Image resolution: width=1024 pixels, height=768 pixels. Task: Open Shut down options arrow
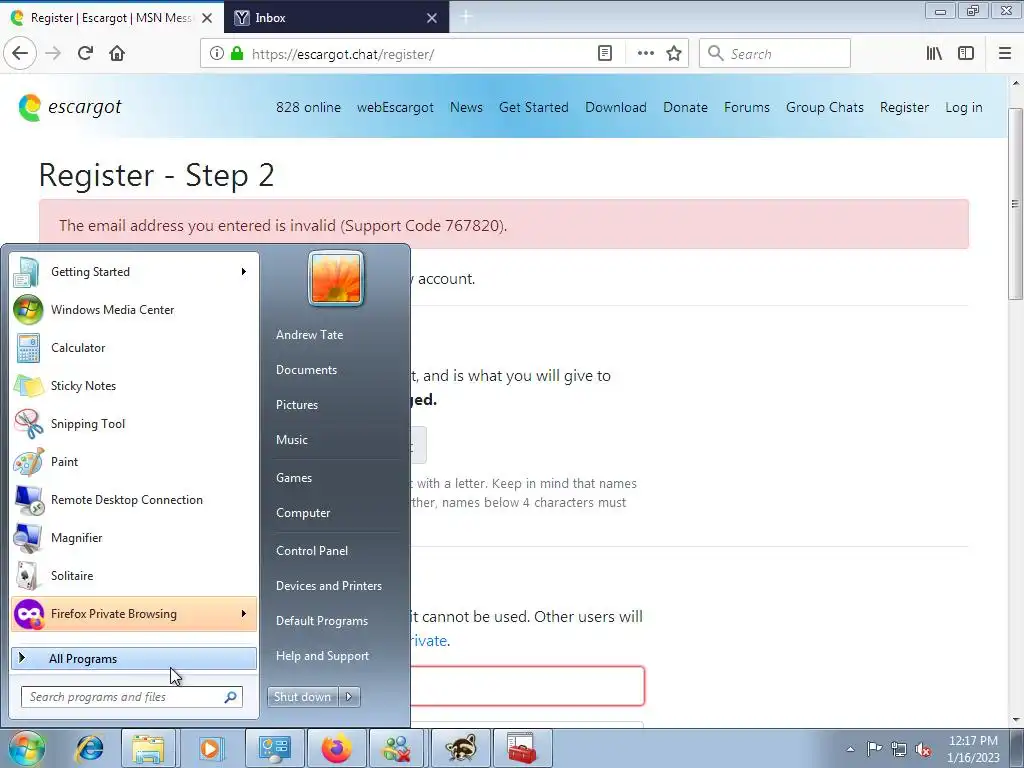point(349,697)
